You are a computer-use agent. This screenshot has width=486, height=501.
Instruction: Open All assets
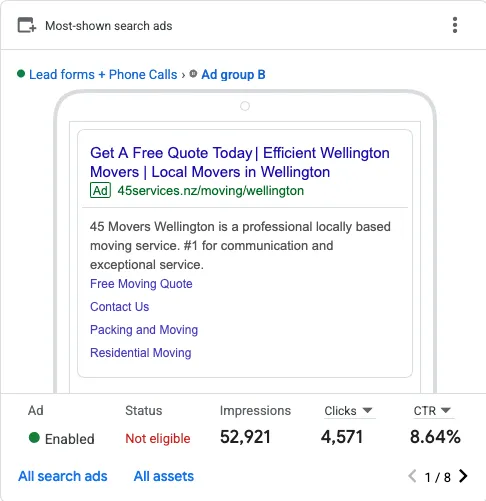[x=164, y=476]
